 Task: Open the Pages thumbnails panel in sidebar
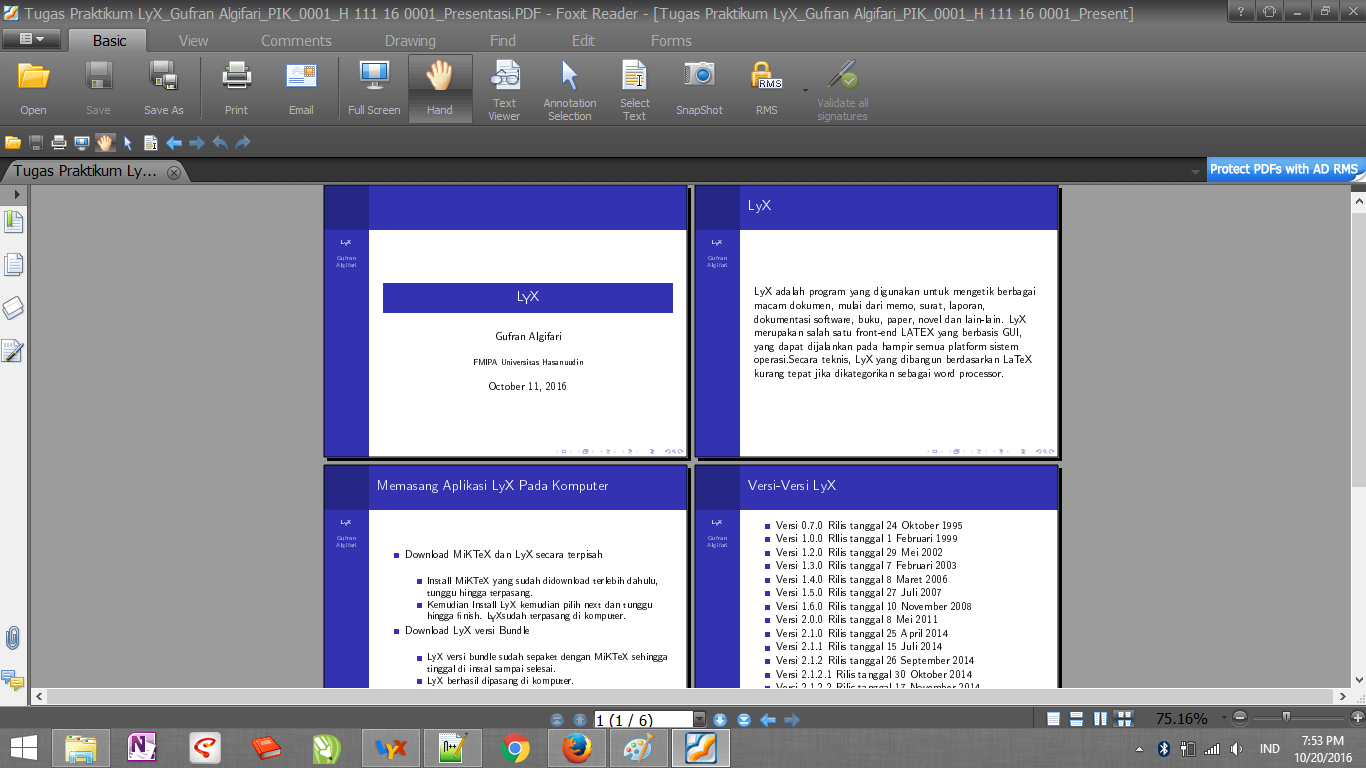[x=13, y=265]
